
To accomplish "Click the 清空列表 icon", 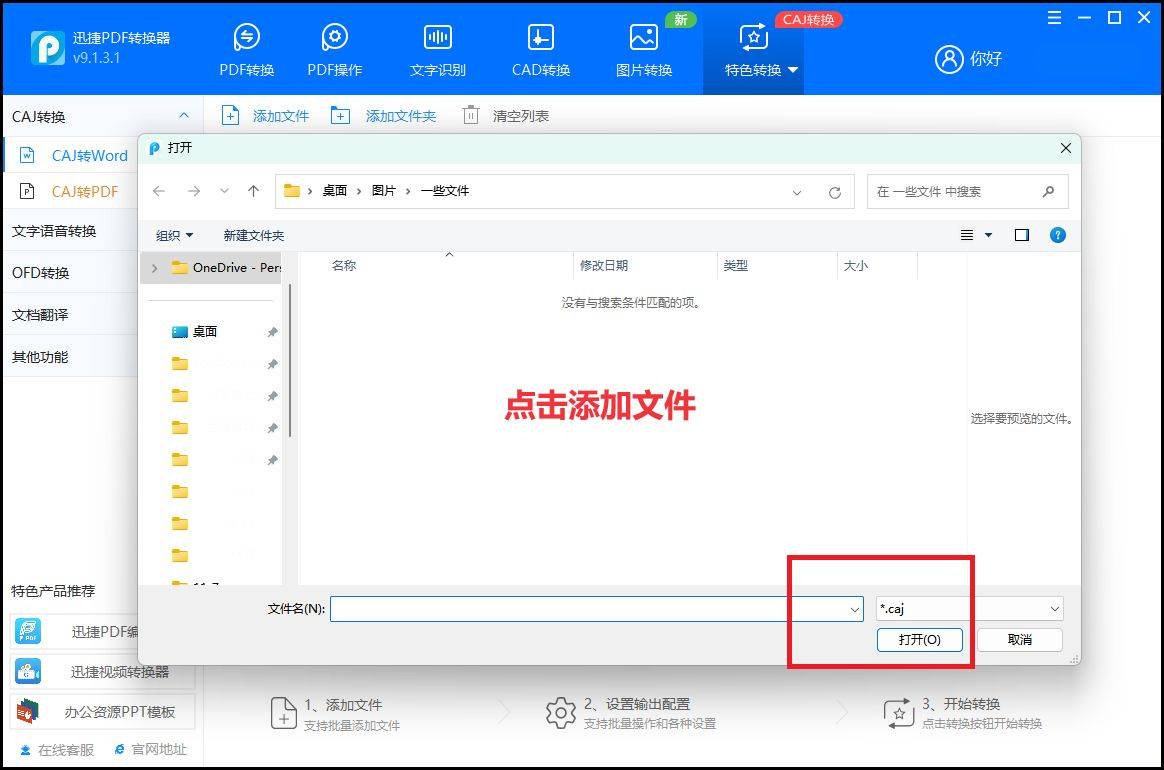I will 470,115.
